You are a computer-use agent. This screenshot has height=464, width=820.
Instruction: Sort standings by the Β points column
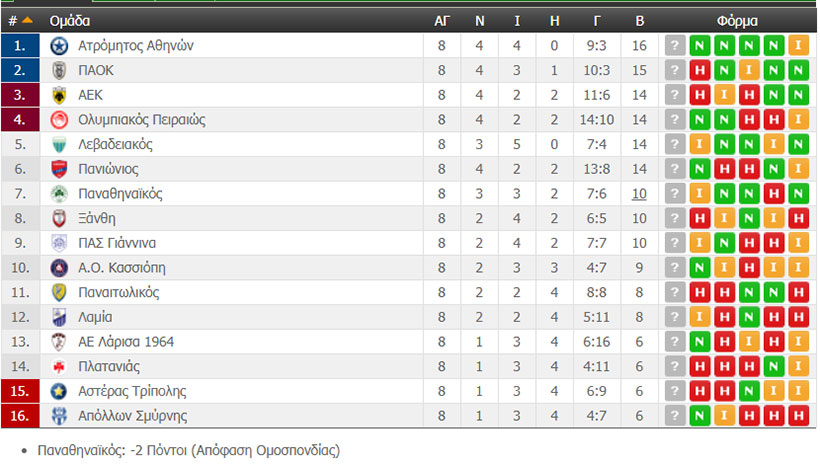click(x=640, y=21)
